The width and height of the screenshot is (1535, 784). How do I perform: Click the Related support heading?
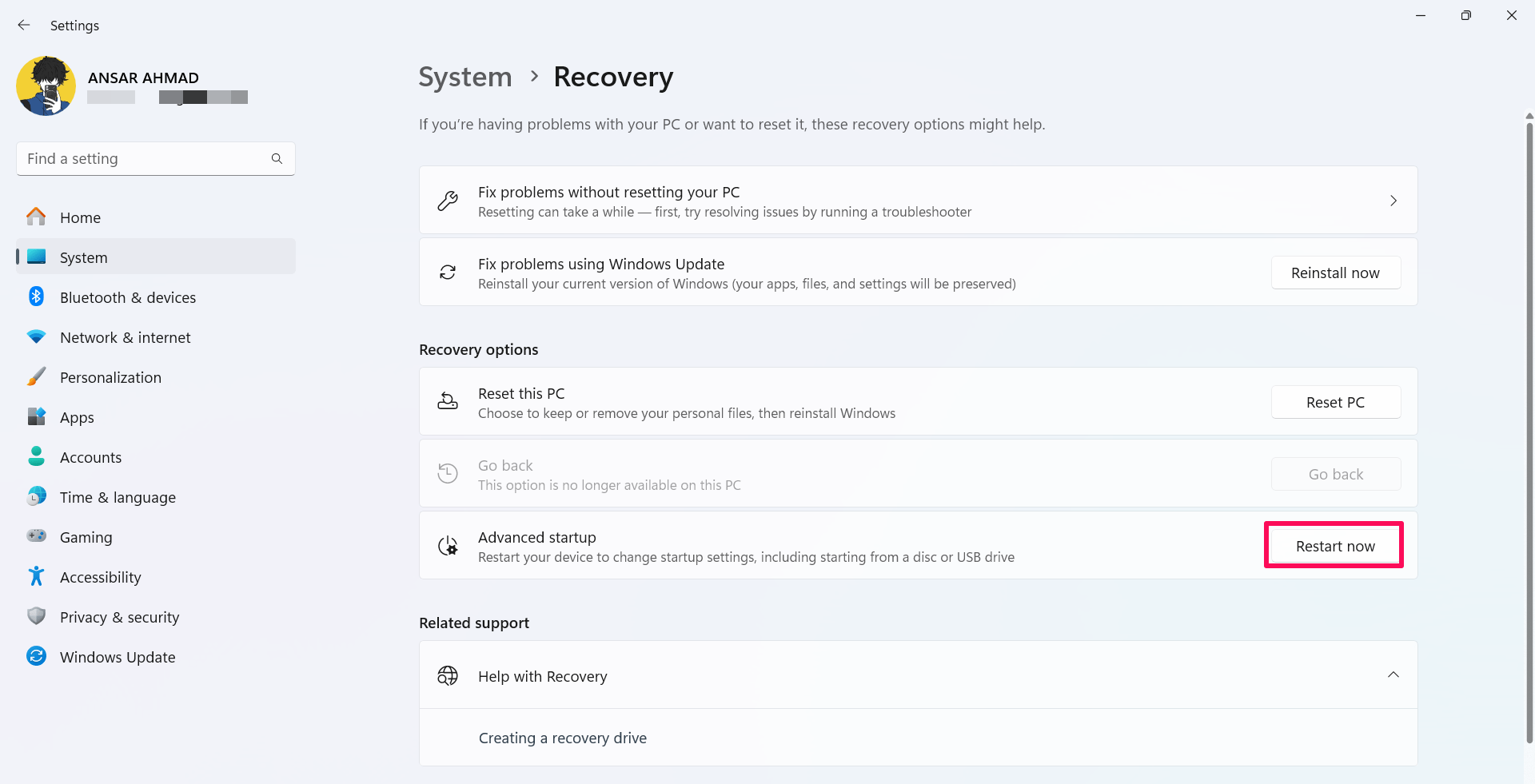click(x=474, y=623)
